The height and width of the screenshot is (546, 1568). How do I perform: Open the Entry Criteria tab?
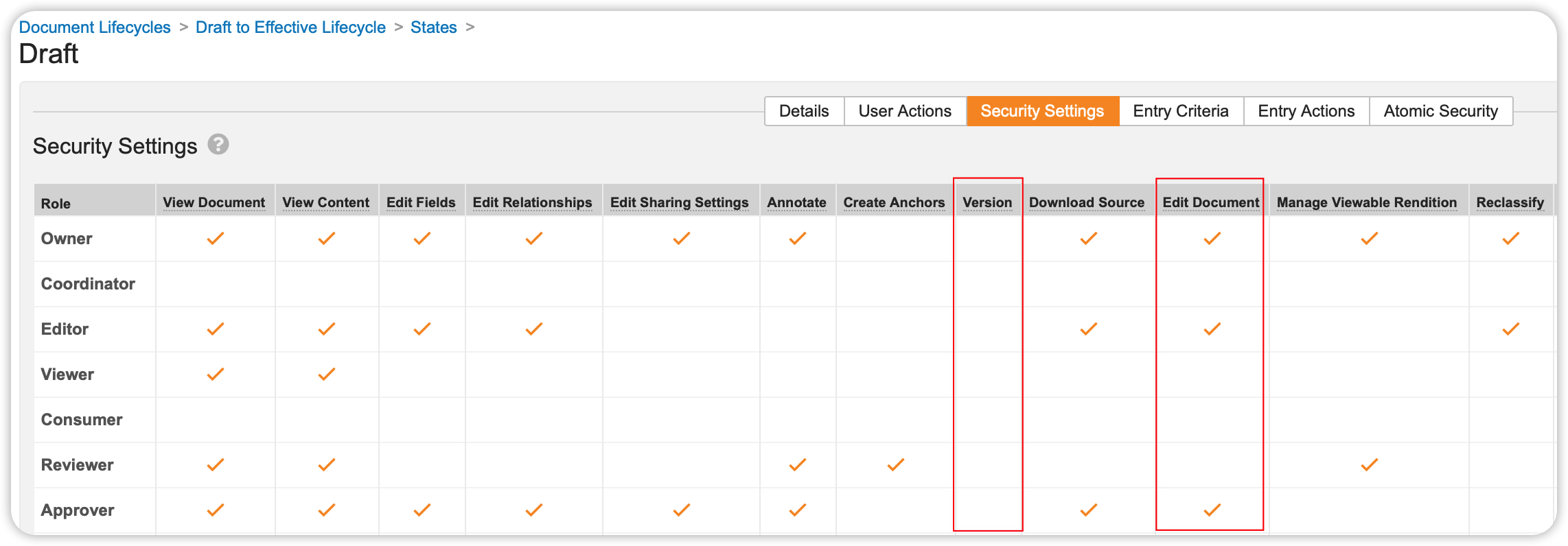(x=1181, y=111)
